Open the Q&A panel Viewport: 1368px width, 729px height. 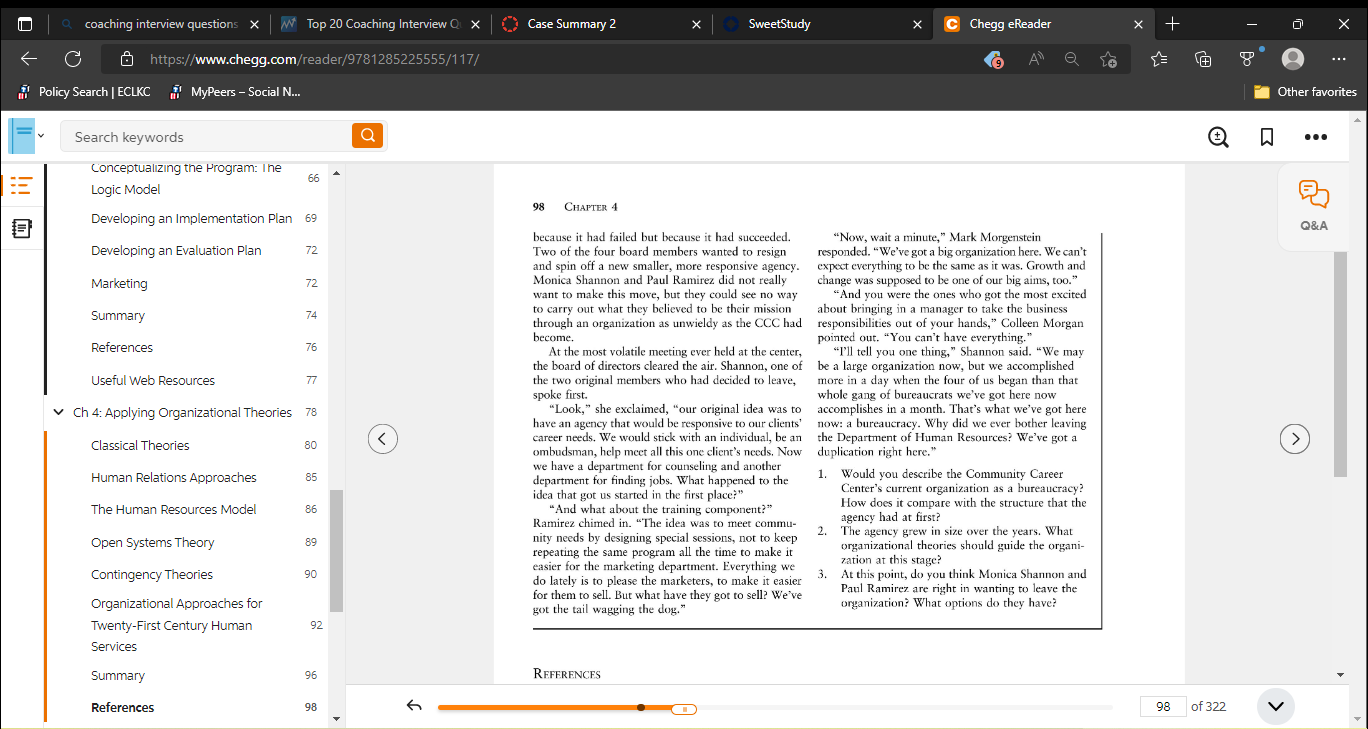tap(1314, 206)
